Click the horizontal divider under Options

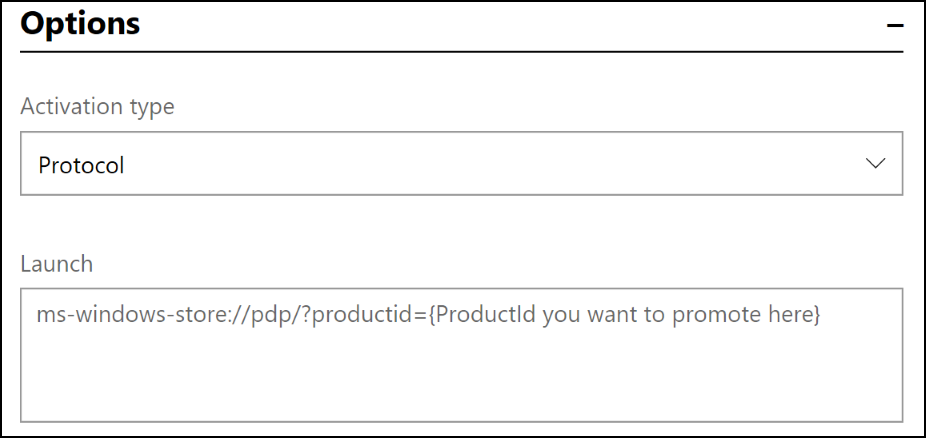[461, 51]
